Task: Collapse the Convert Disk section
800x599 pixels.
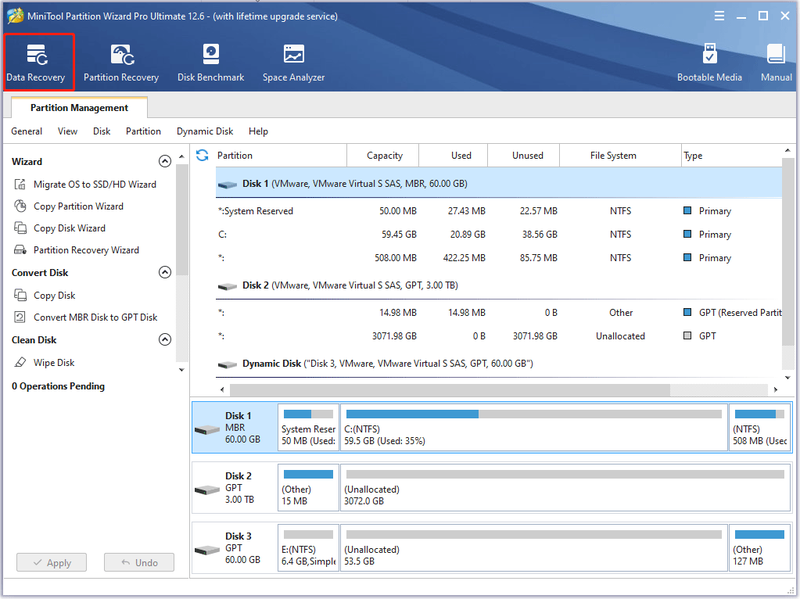Action: click(165, 272)
